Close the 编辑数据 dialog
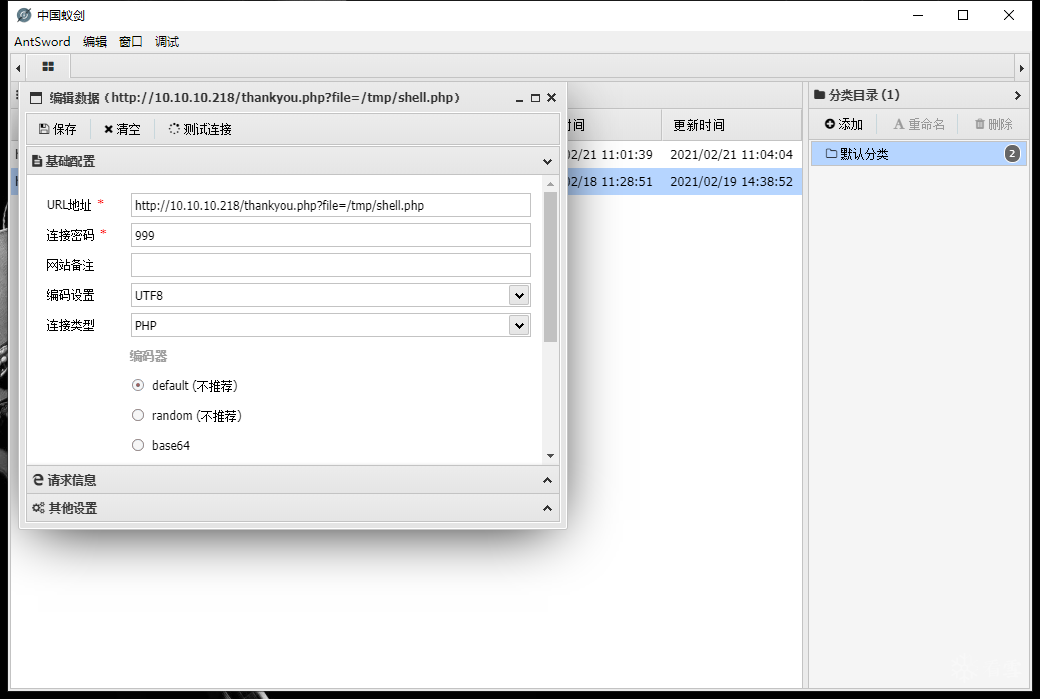The width and height of the screenshot is (1040, 699). click(x=551, y=98)
